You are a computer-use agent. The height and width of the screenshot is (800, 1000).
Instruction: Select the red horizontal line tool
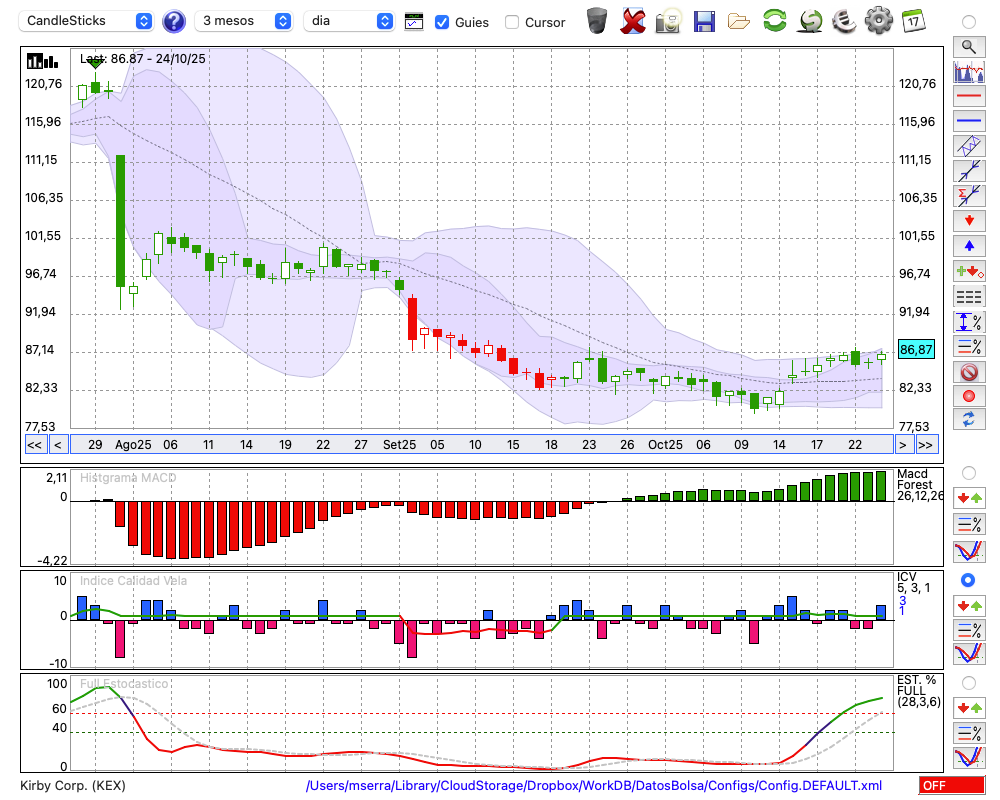pyautogui.click(x=968, y=97)
